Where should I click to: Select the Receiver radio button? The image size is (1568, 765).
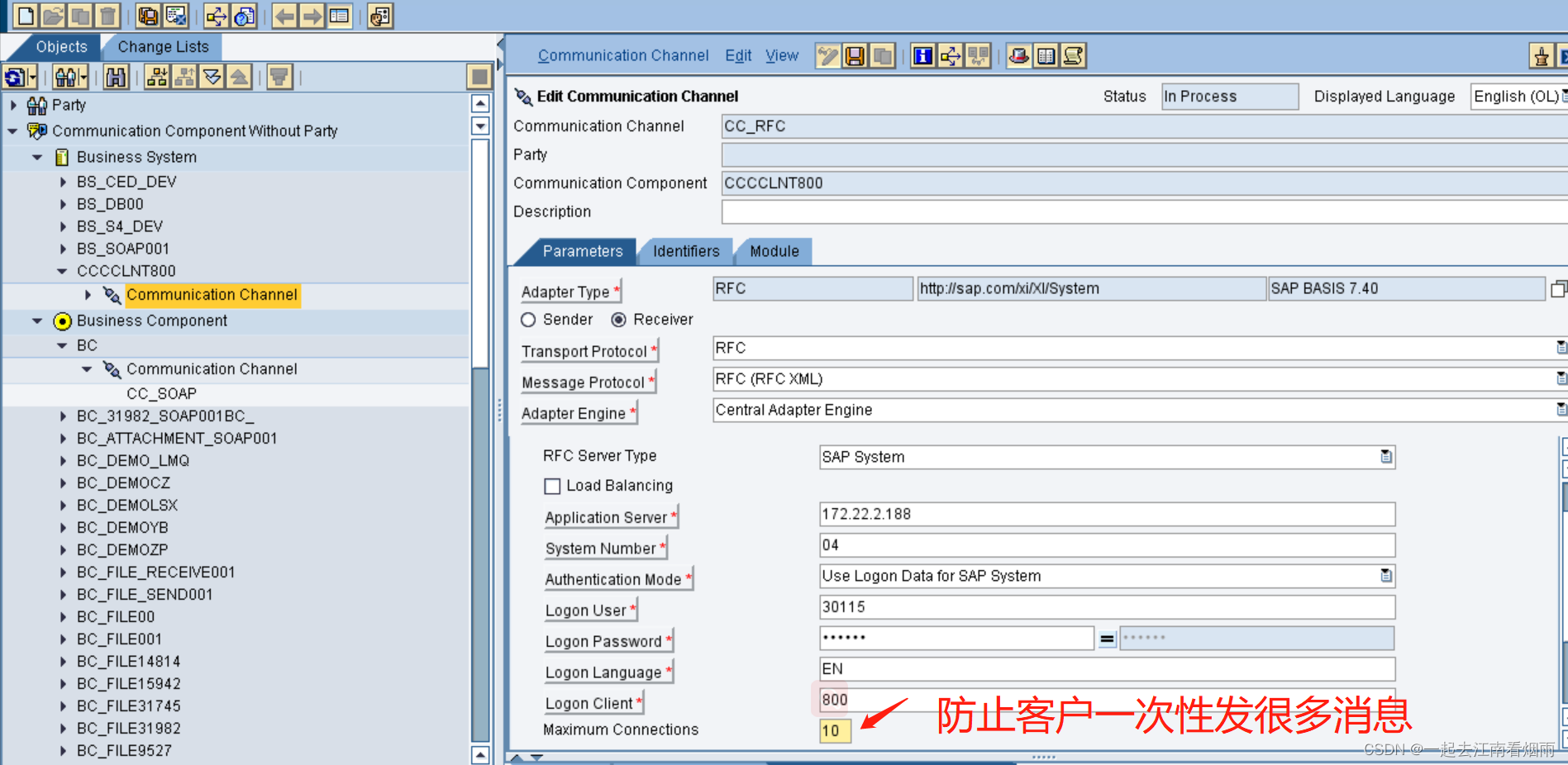pyautogui.click(x=619, y=320)
